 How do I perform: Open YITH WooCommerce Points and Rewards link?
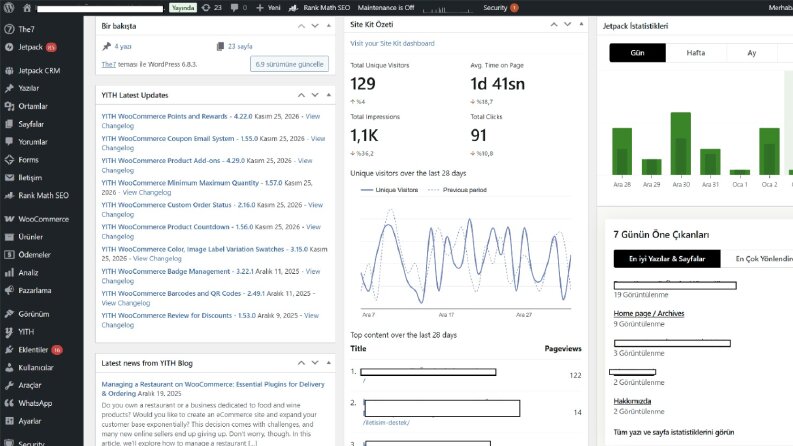click(x=164, y=116)
